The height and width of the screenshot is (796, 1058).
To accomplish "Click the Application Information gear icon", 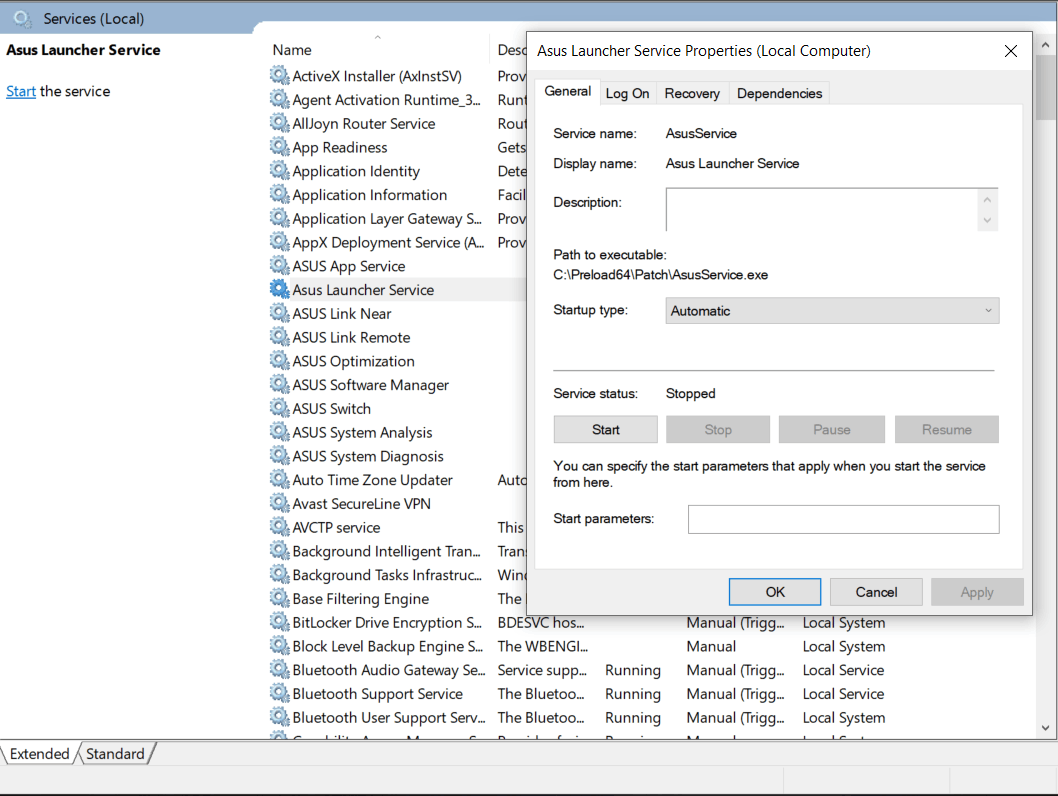I will coord(279,194).
